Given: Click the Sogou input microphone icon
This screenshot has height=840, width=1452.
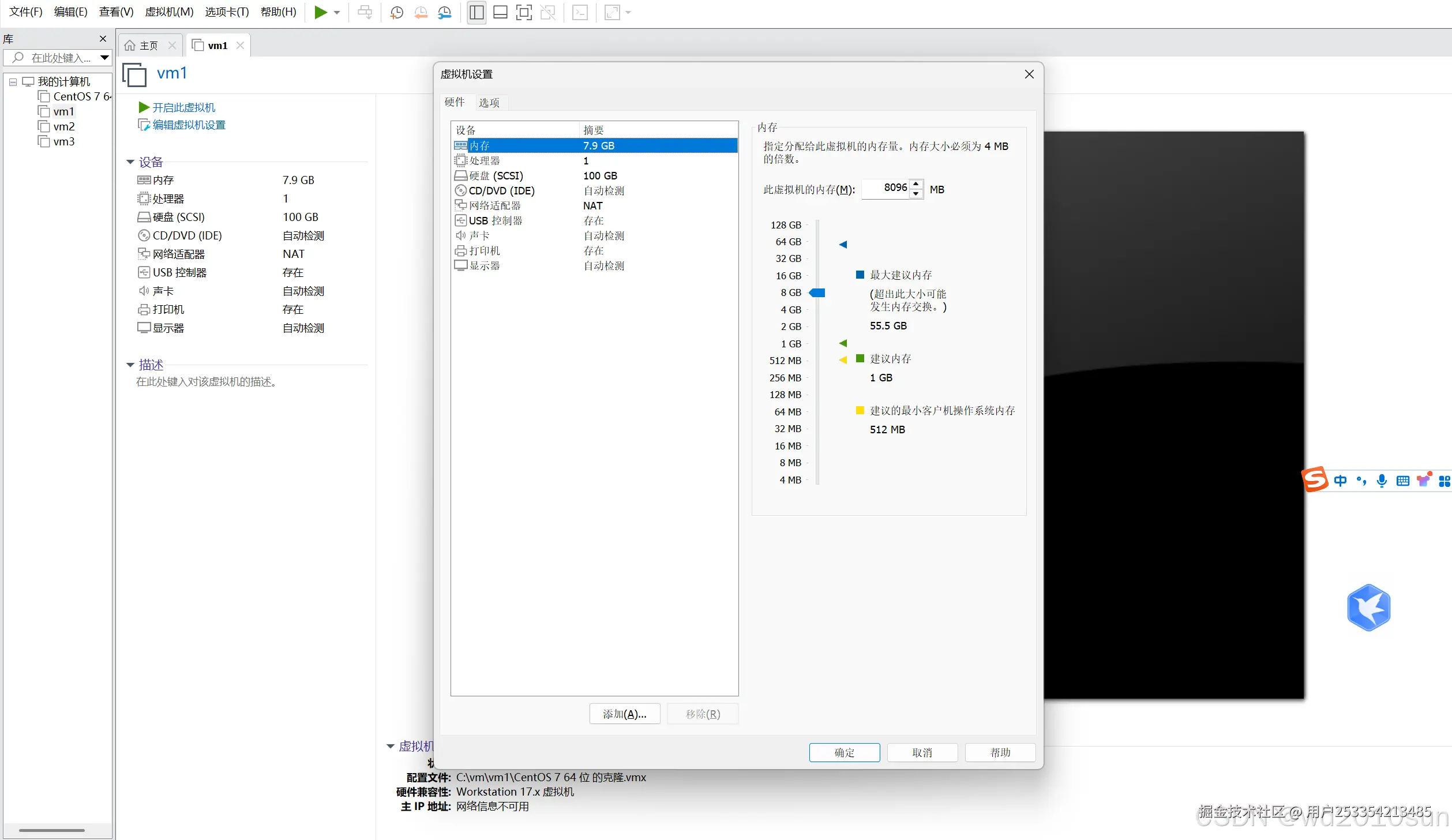Looking at the screenshot, I should click(1382, 481).
